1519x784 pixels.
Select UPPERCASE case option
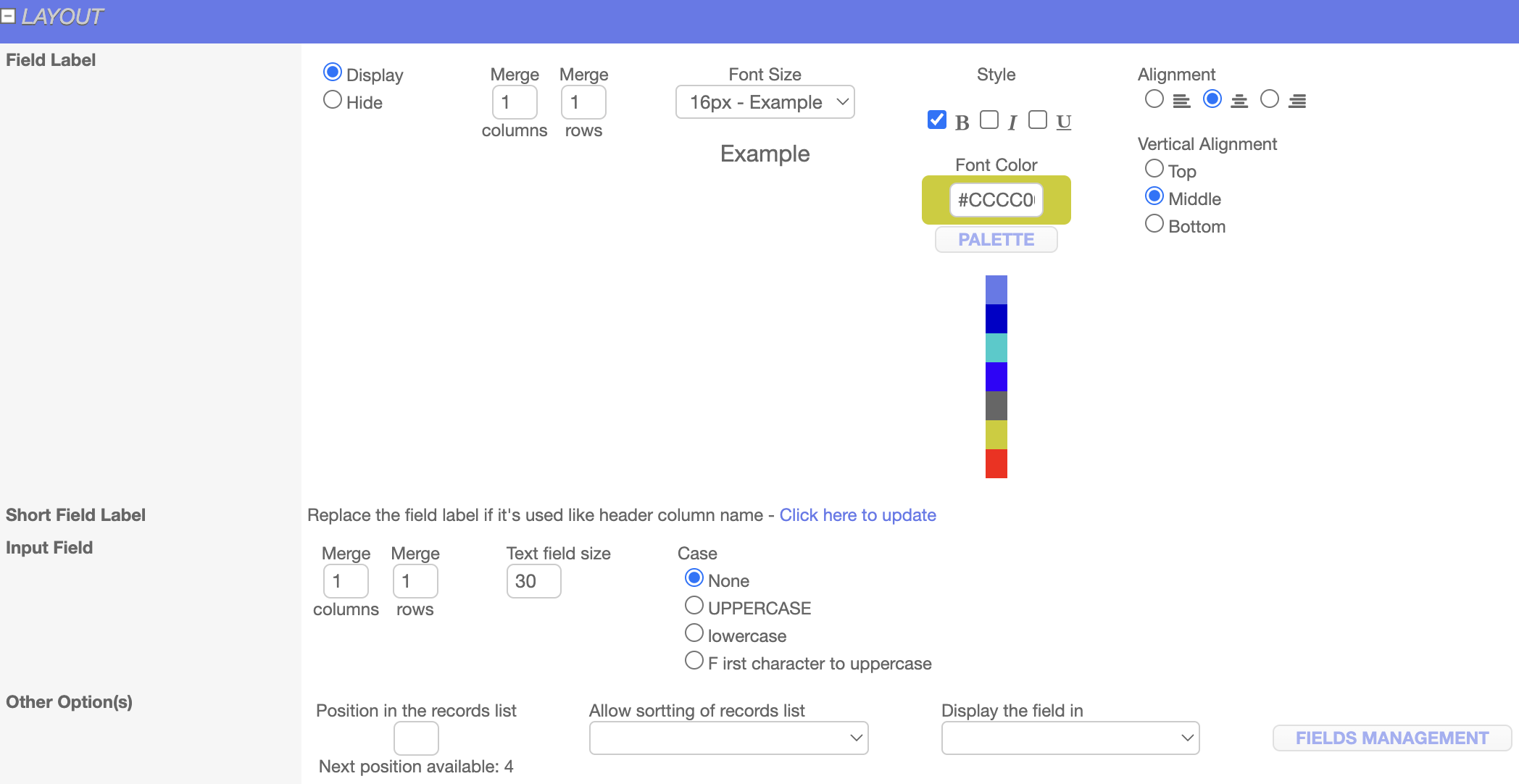point(694,606)
